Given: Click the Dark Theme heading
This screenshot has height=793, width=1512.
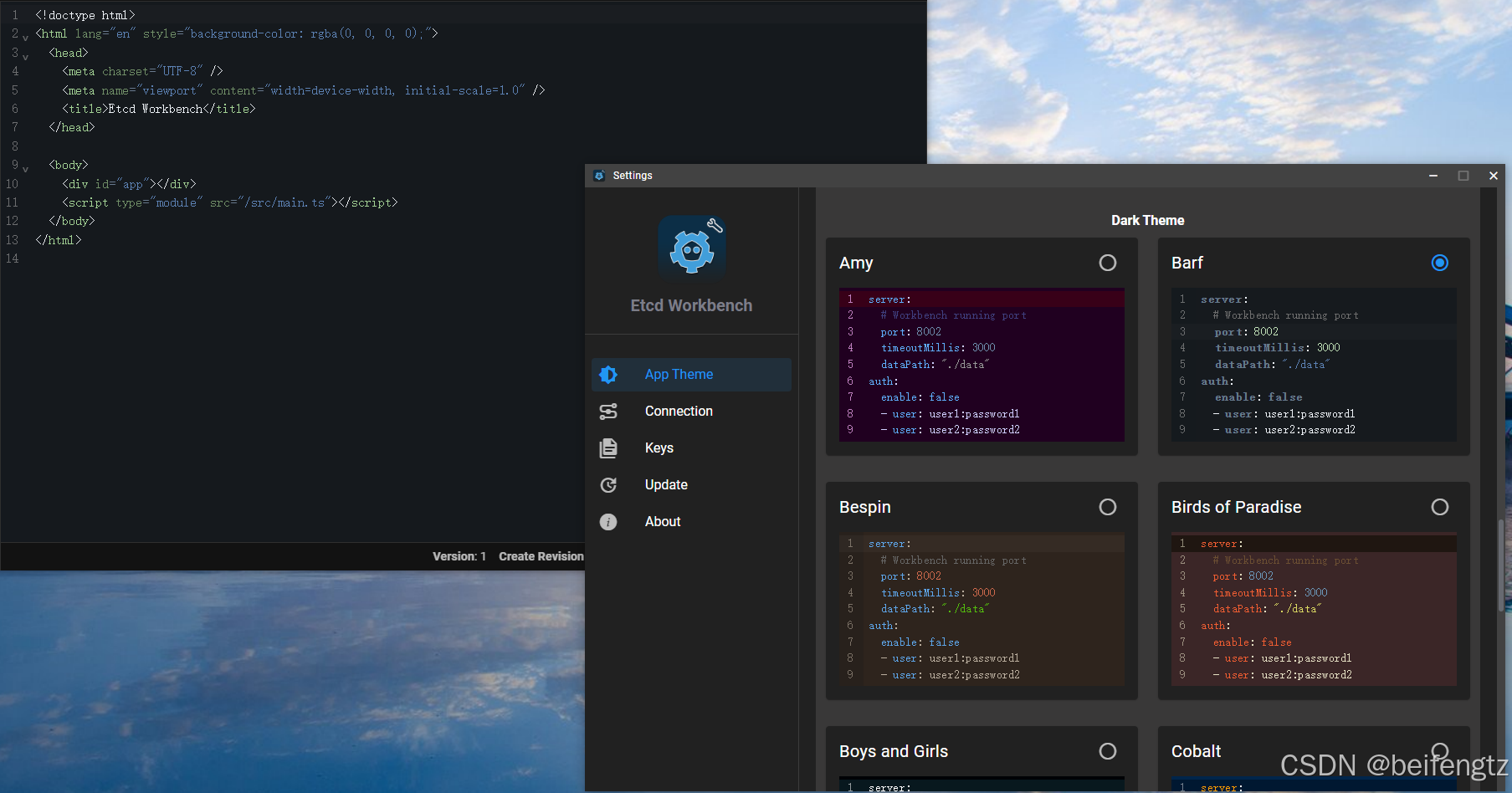Looking at the screenshot, I should (1147, 221).
